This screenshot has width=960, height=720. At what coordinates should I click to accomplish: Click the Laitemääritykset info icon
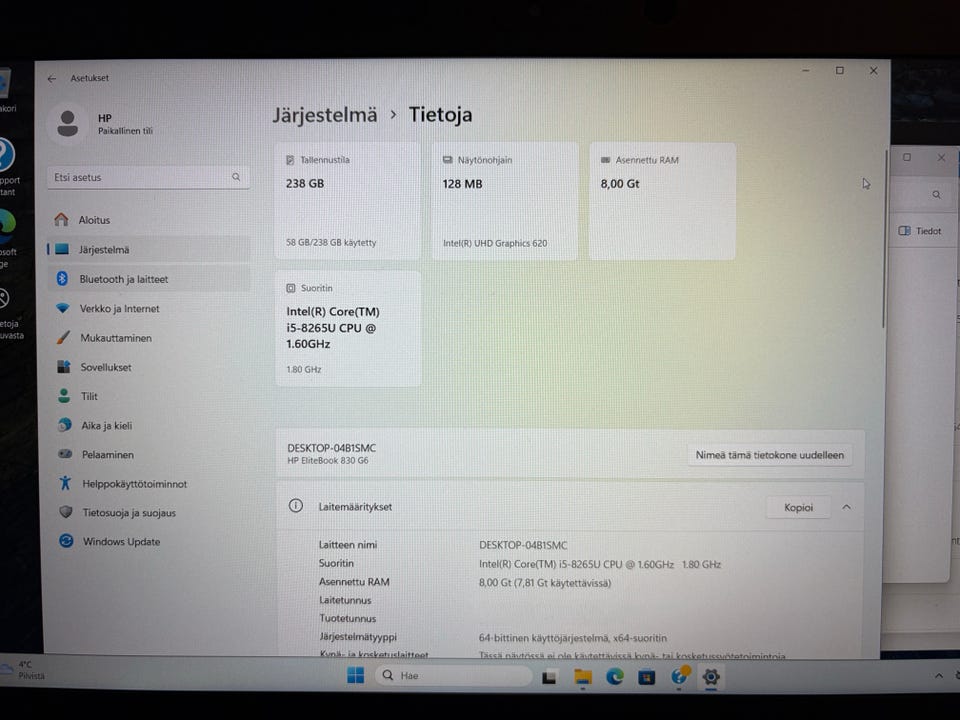pos(296,506)
